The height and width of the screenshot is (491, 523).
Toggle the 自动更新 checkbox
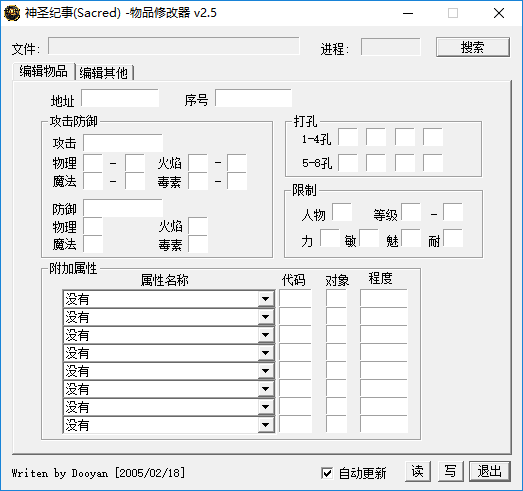click(x=327, y=473)
